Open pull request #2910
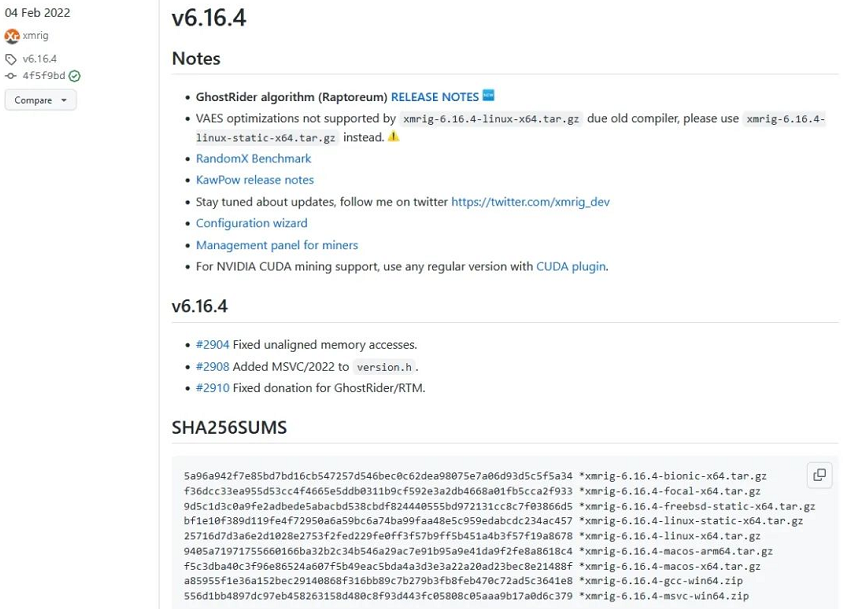Image resolution: width=843 pixels, height=609 pixels. (212, 388)
